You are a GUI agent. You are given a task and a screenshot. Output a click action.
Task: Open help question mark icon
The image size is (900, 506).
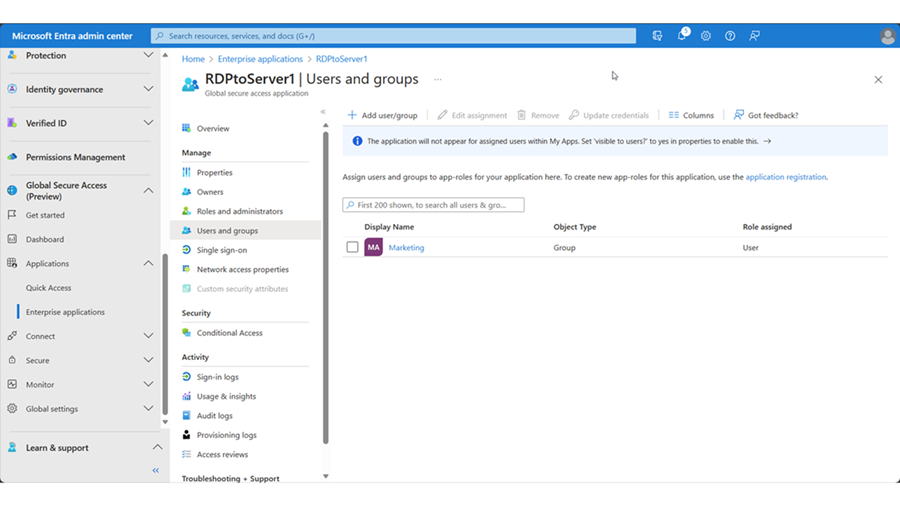(x=730, y=36)
